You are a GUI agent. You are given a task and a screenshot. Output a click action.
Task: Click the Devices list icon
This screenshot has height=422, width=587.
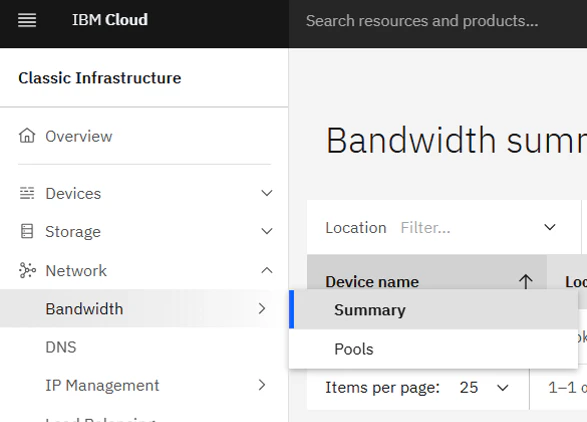click(27, 193)
